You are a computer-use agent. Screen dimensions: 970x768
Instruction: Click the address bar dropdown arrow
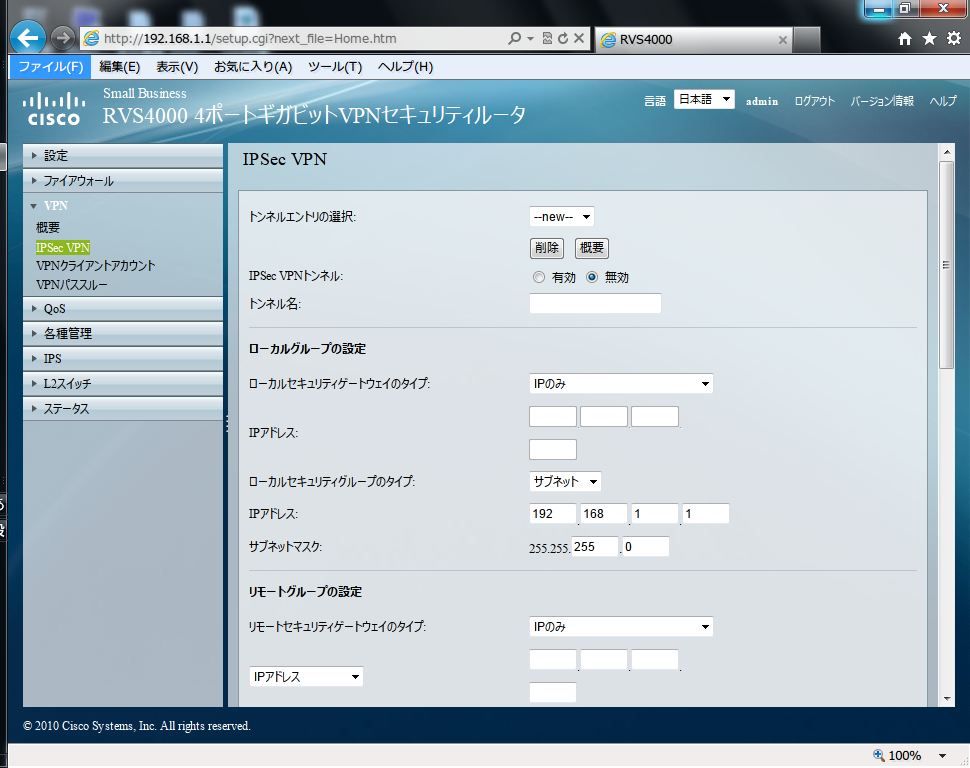click(x=530, y=39)
